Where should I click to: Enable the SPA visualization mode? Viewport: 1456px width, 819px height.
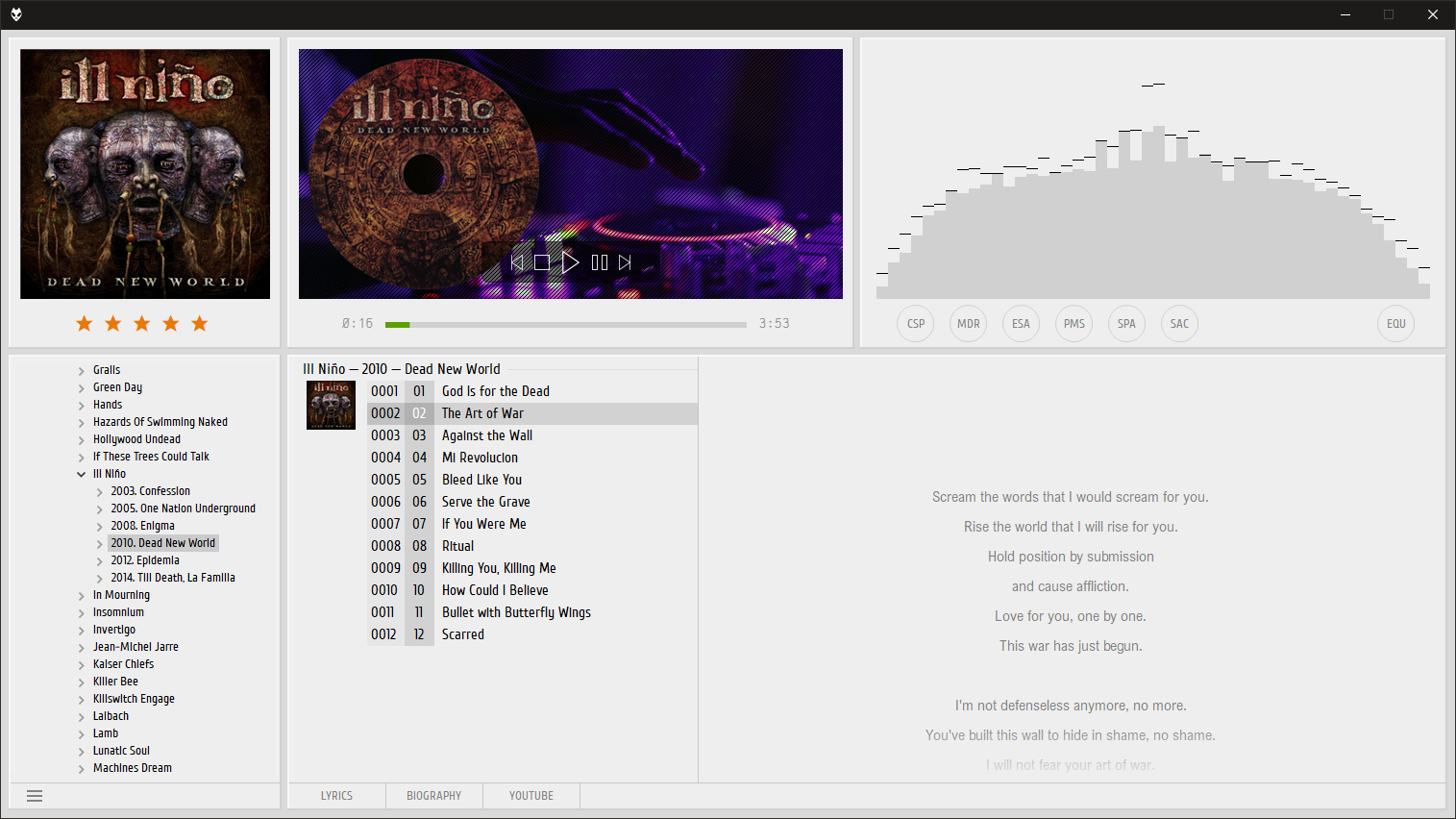pyautogui.click(x=1126, y=324)
